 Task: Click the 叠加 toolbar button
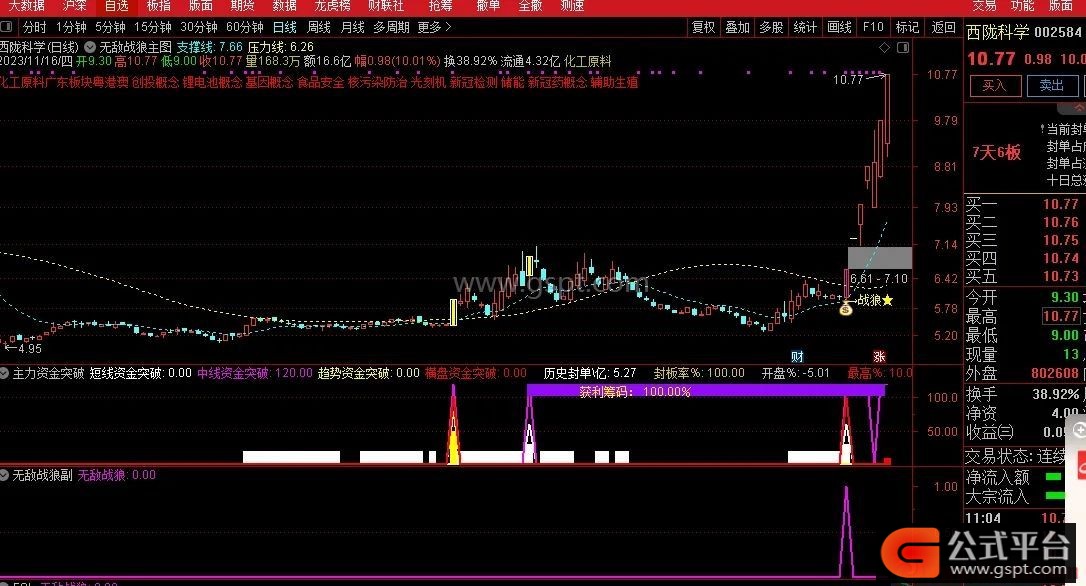pyautogui.click(x=738, y=27)
